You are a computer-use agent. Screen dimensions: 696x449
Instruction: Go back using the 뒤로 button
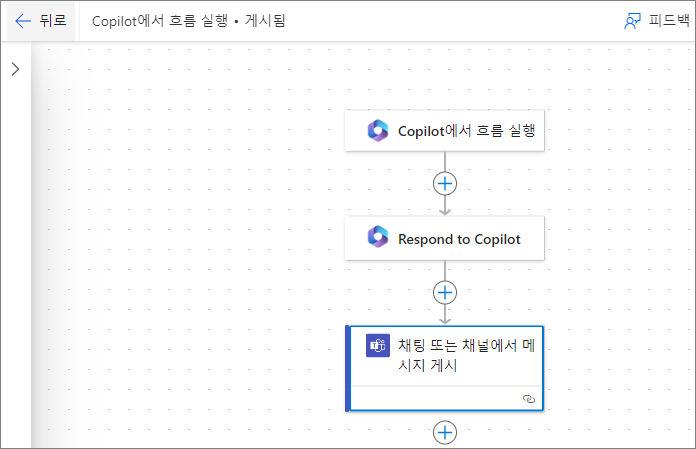click(x=41, y=20)
